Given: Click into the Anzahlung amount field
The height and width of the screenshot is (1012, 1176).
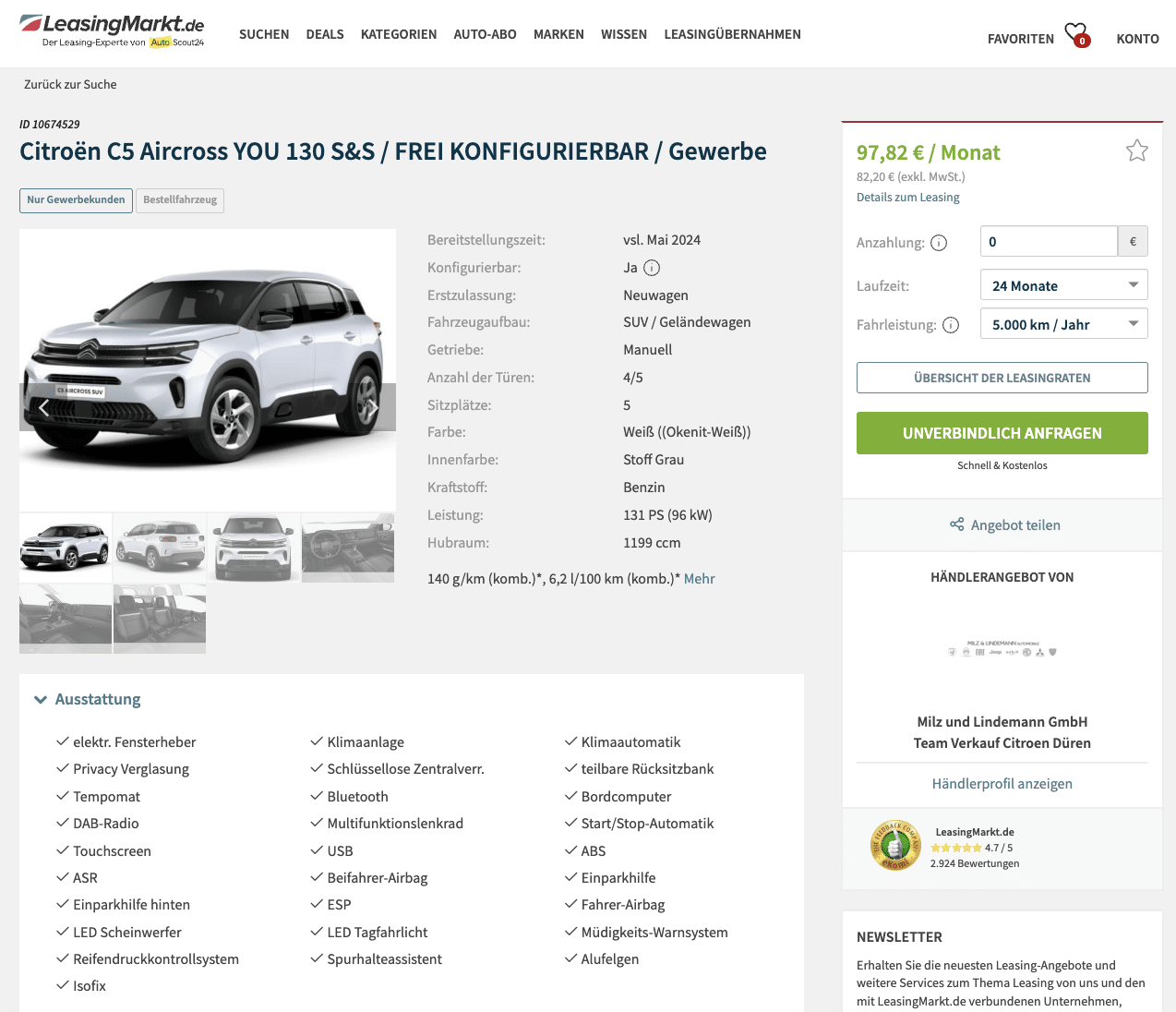Looking at the screenshot, I should pos(1049,241).
